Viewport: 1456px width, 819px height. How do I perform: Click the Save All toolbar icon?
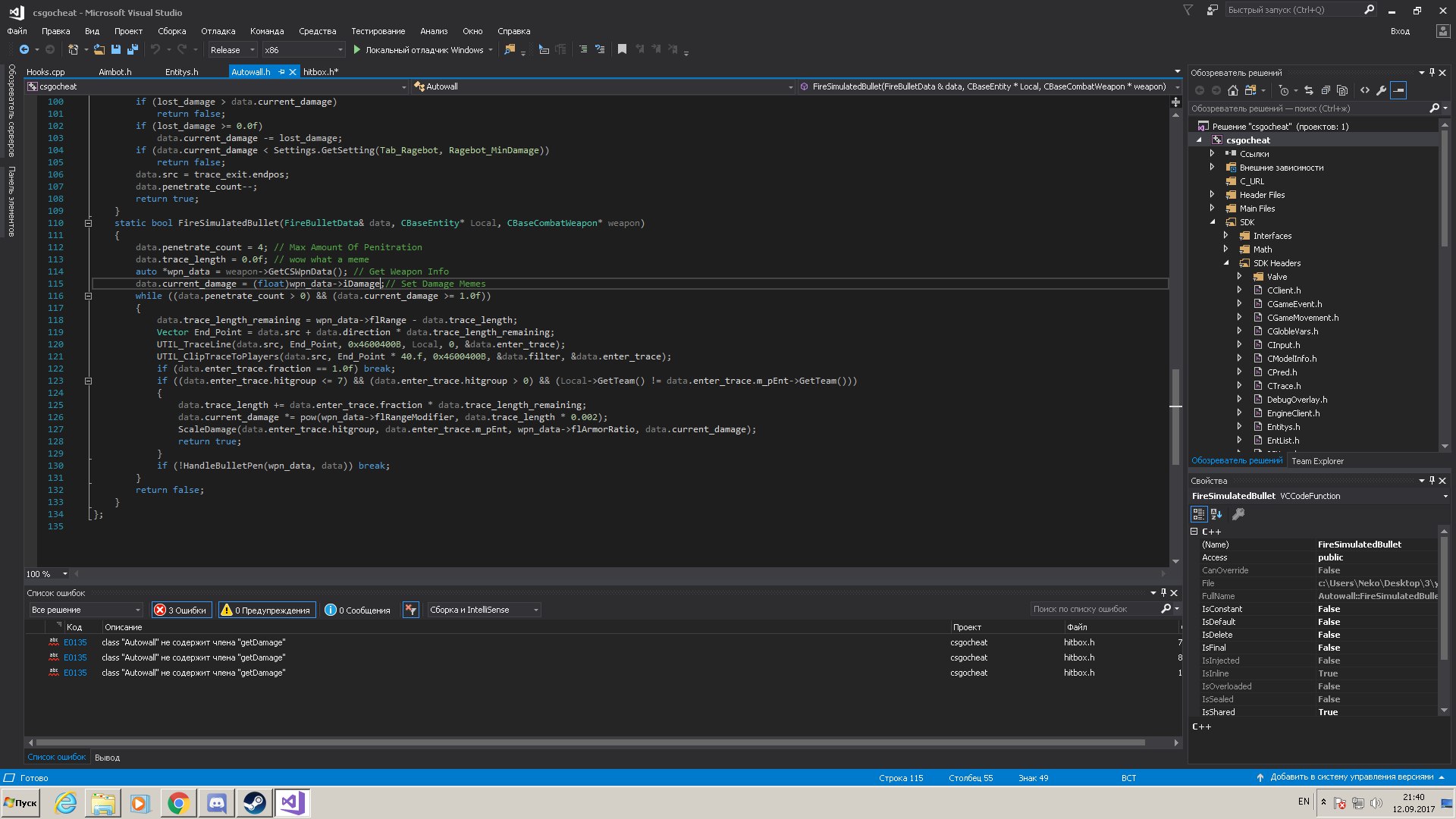[133, 49]
